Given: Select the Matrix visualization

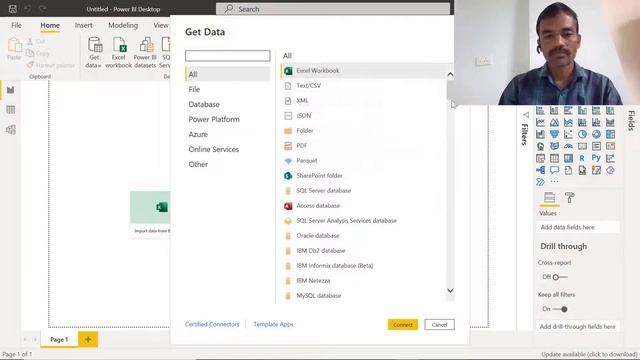Looking at the screenshot, I should 568,158.
